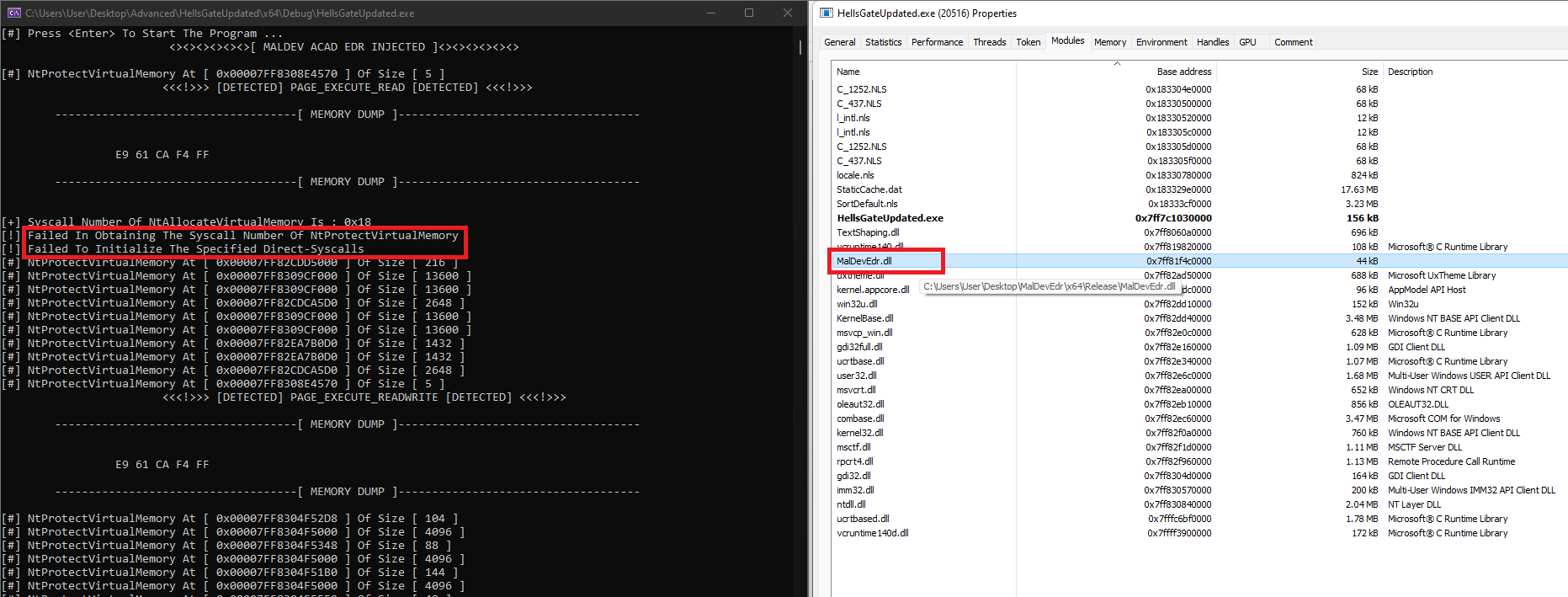Screen dimensions: 1568x597
Task: Select the SortDefault.nls module row
Action: tap(1199, 204)
